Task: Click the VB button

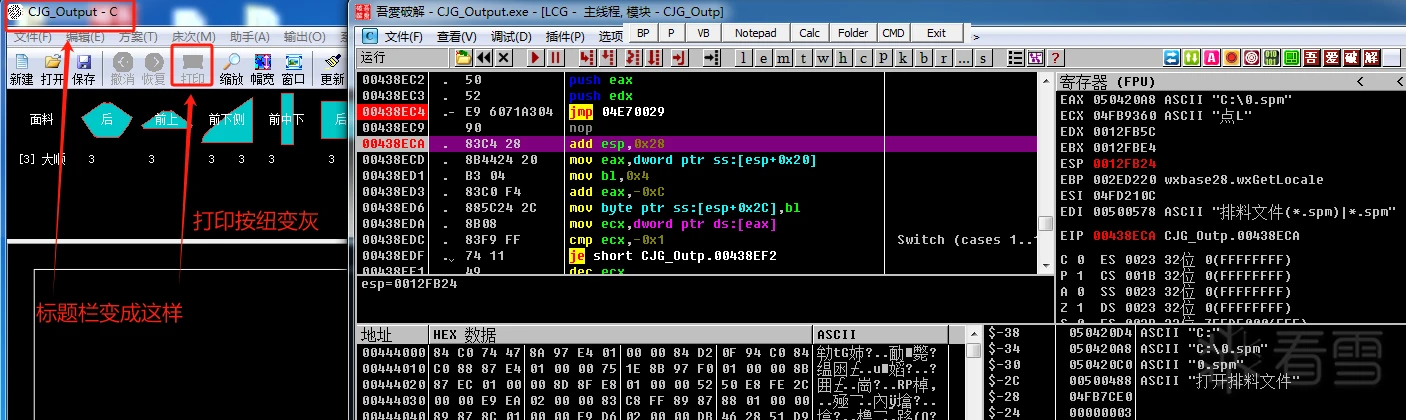Action: click(x=703, y=33)
